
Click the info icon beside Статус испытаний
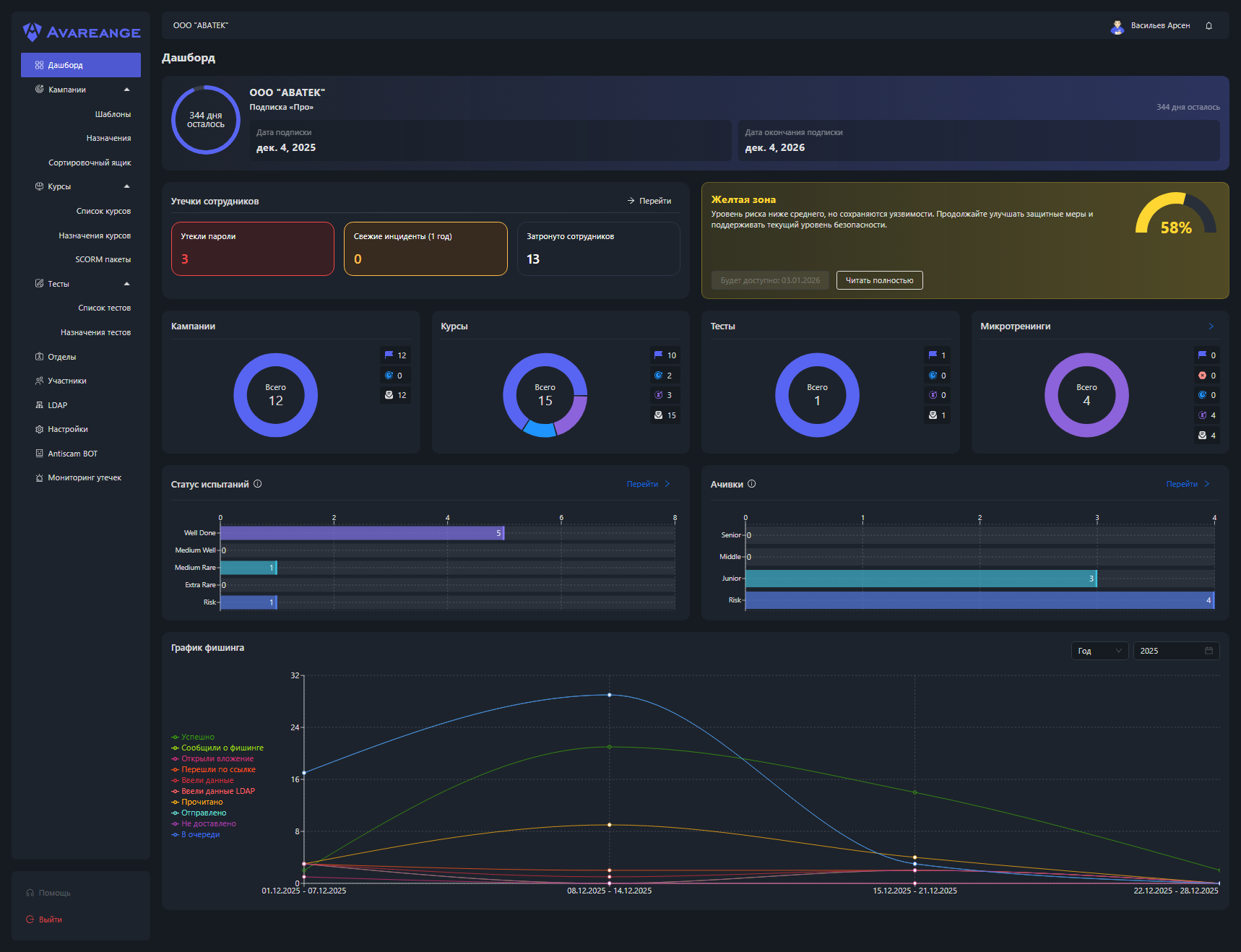pos(258,484)
